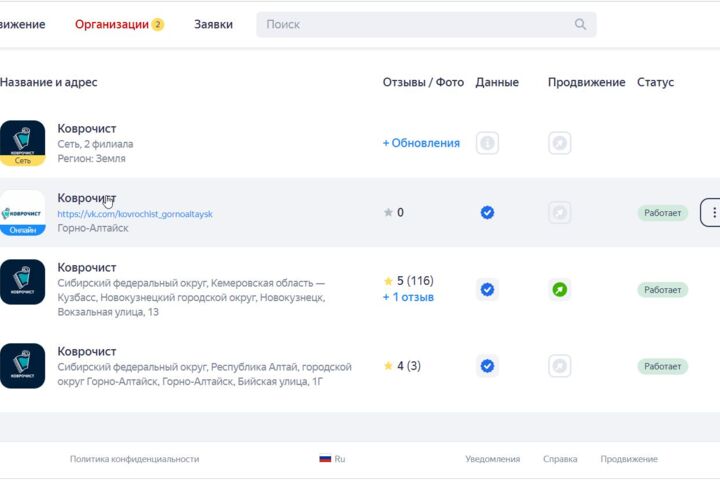Click the + 1 отзыв link
Viewport: 720px width, 480px height.
point(408,297)
